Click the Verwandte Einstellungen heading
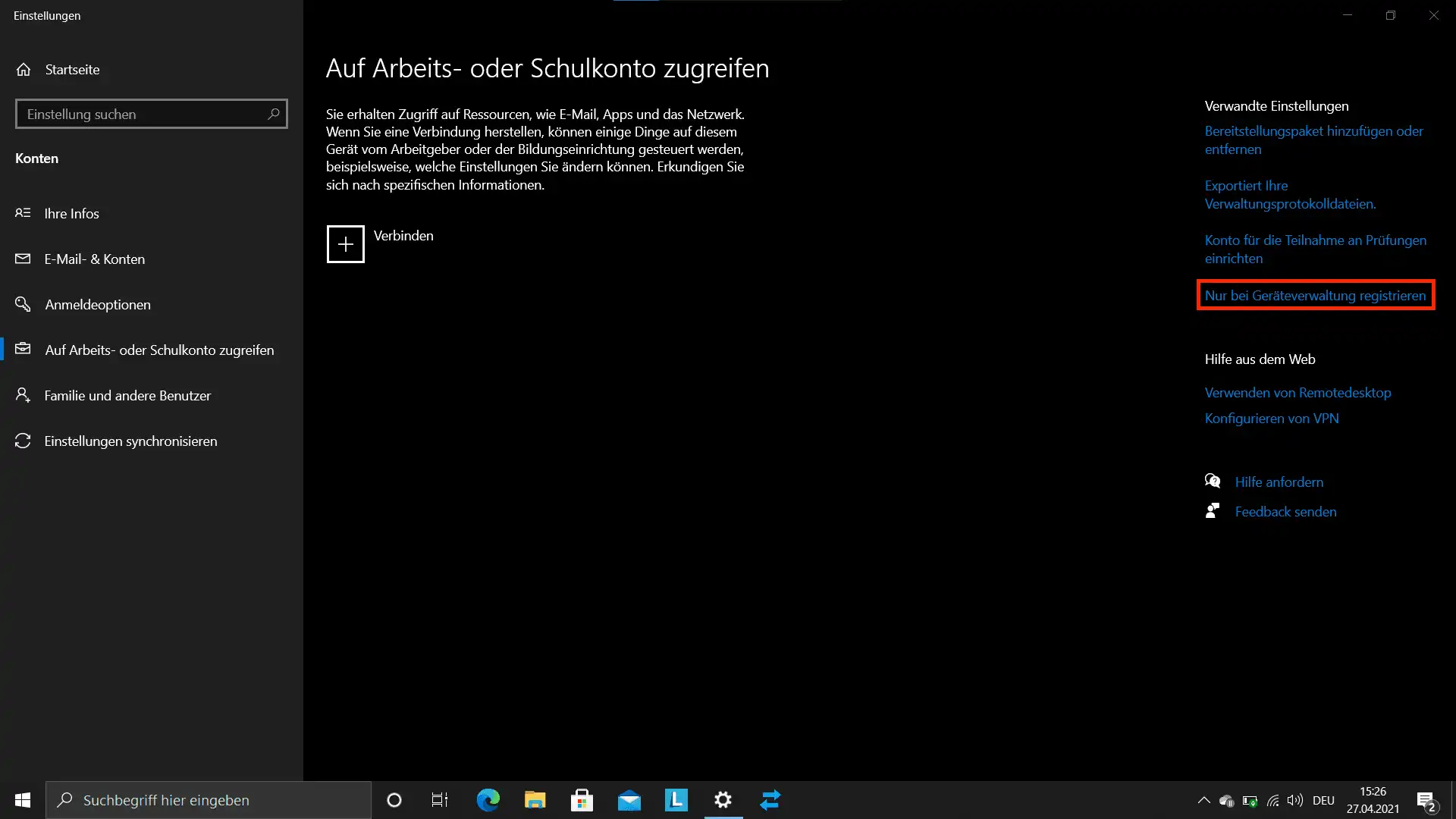The height and width of the screenshot is (819, 1456). pyautogui.click(x=1276, y=106)
